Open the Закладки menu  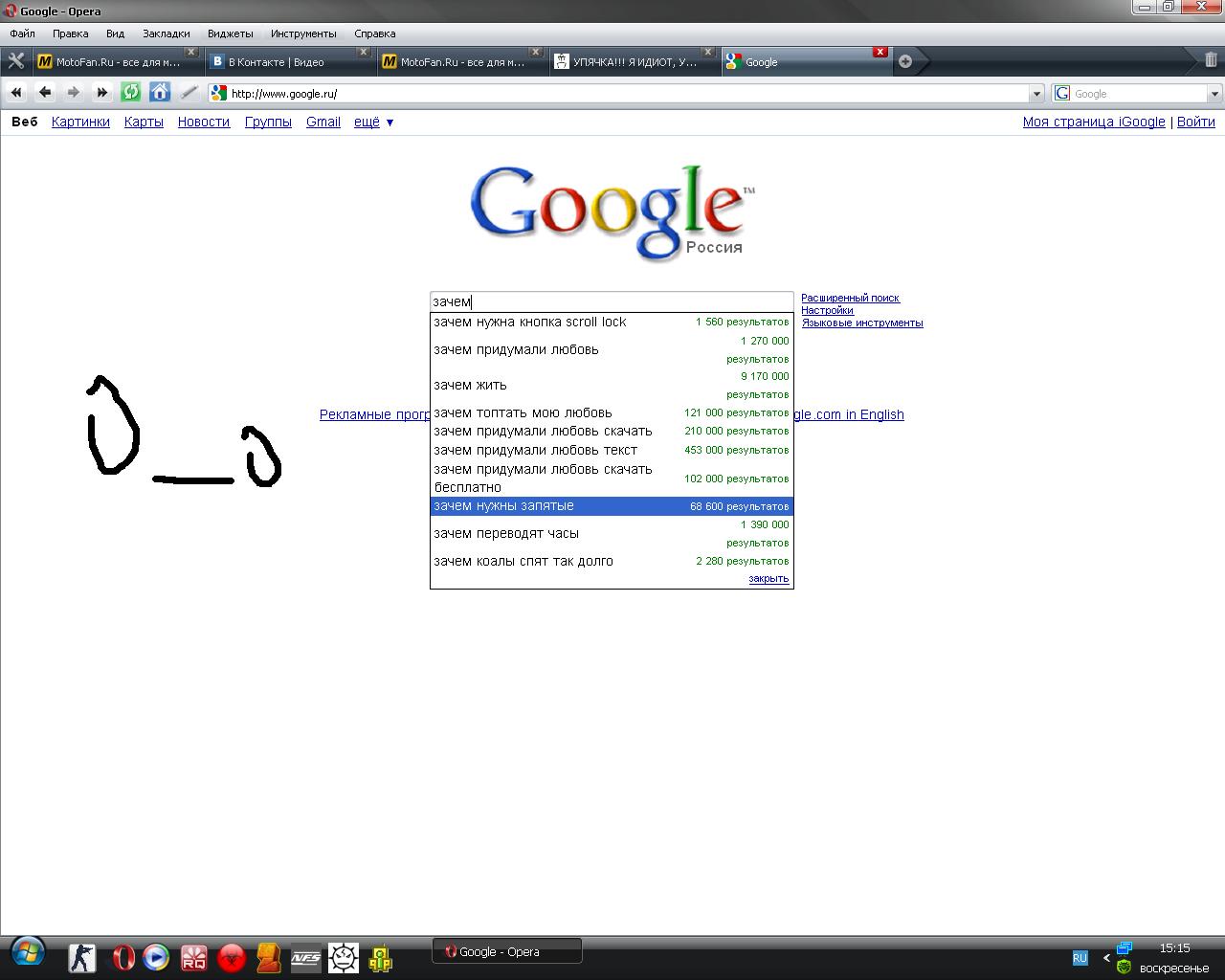click(x=167, y=33)
